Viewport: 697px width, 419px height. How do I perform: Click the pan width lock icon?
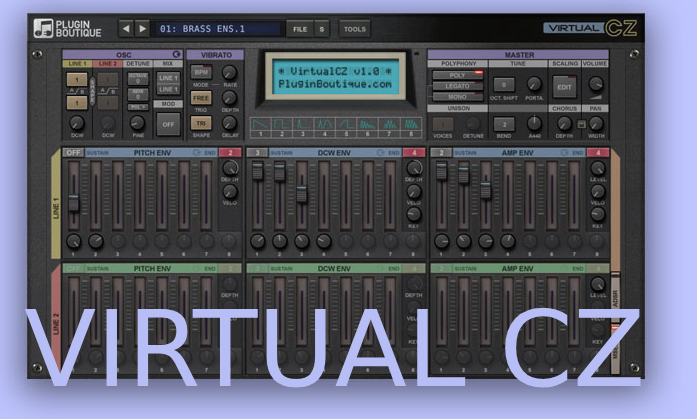(581, 124)
